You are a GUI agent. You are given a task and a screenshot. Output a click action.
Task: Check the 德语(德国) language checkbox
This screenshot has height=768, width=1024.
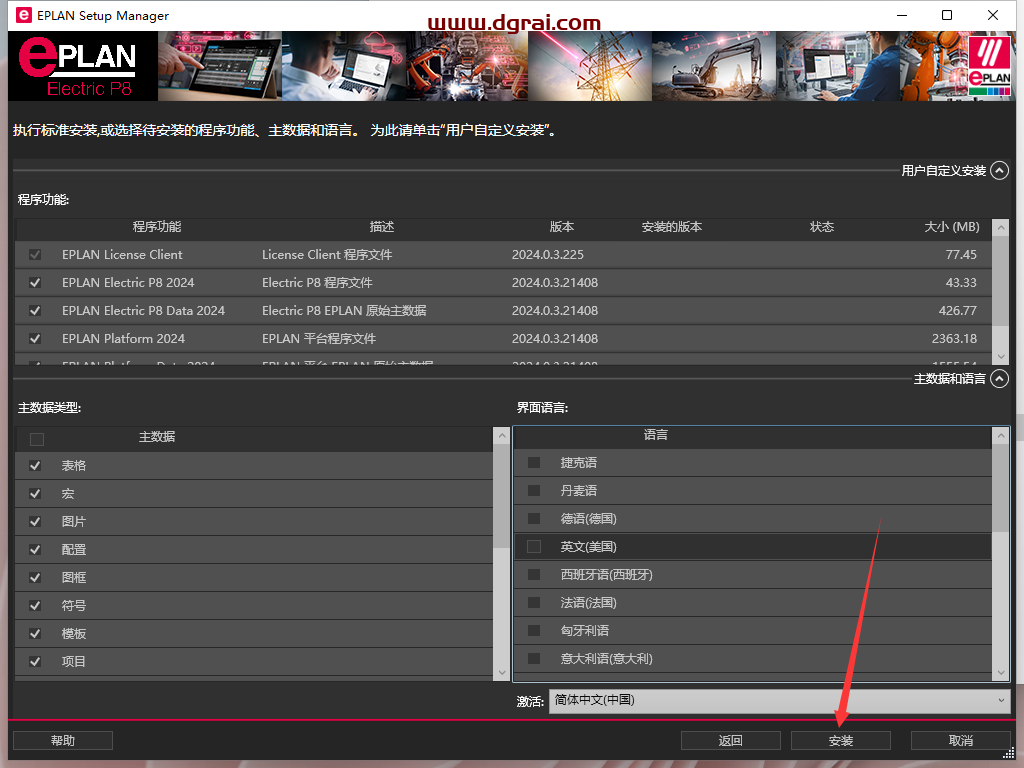pos(534,519)
